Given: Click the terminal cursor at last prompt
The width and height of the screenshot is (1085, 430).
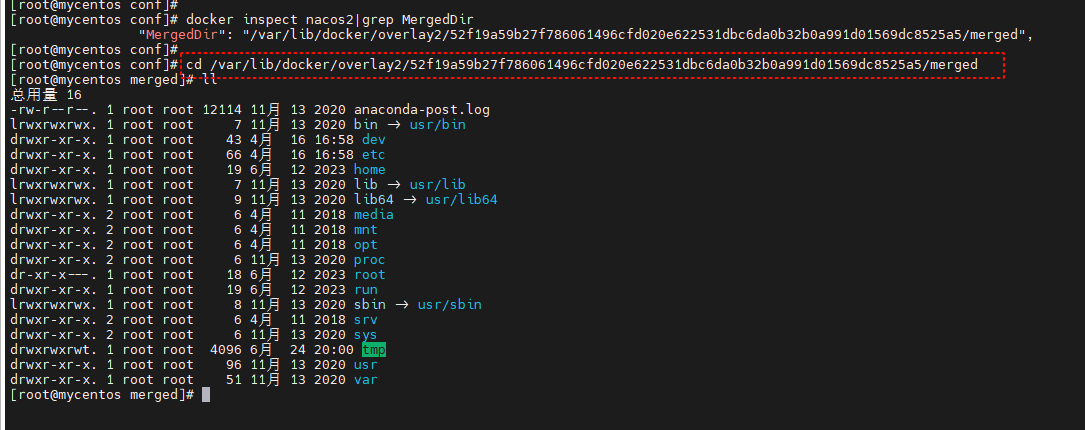Looking at the screenshot, I should point(206,395).
